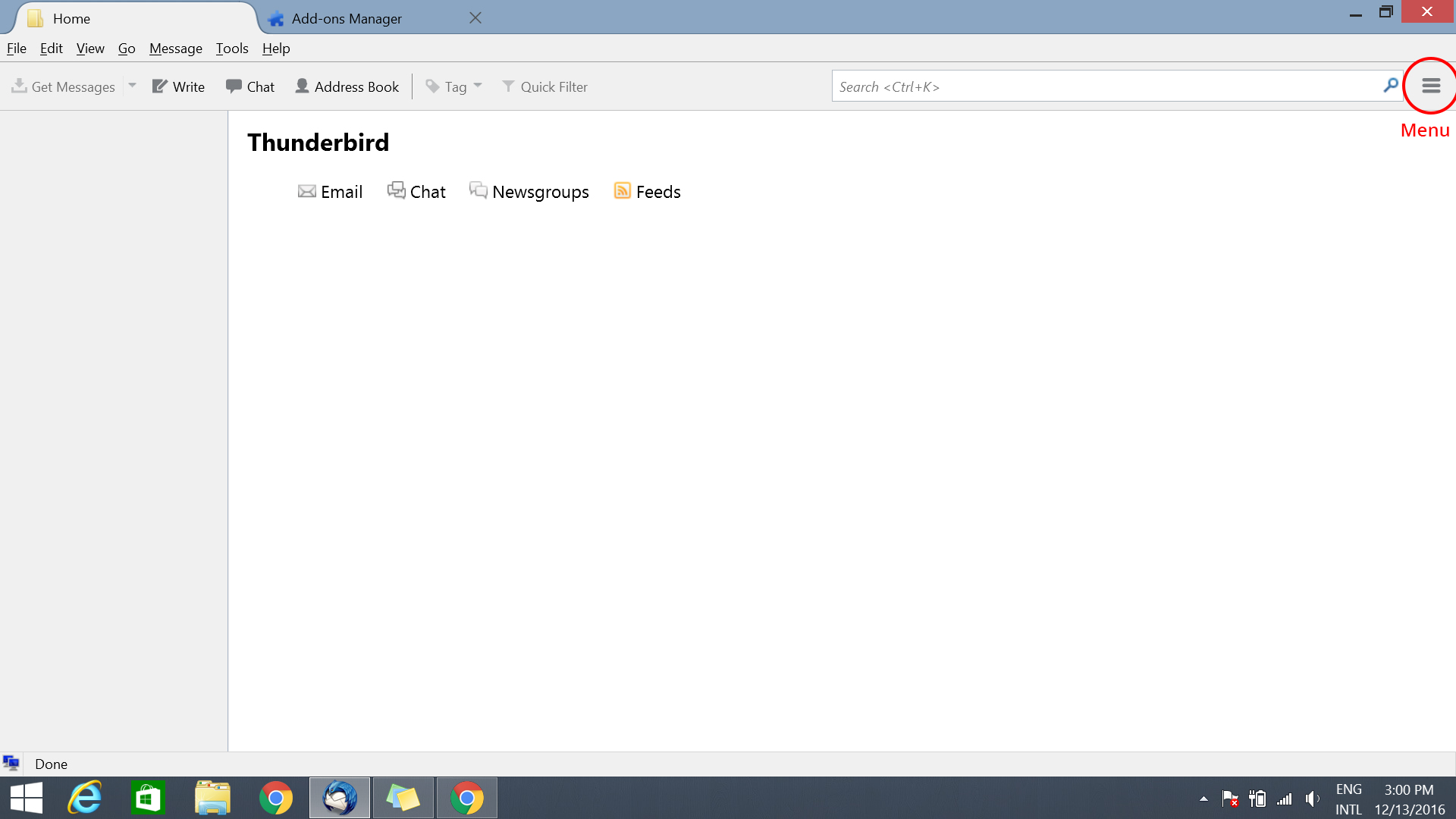Viewport: 1456px width, 819px height.
Task: Open Chat from the toolbar
Action: 250,86
